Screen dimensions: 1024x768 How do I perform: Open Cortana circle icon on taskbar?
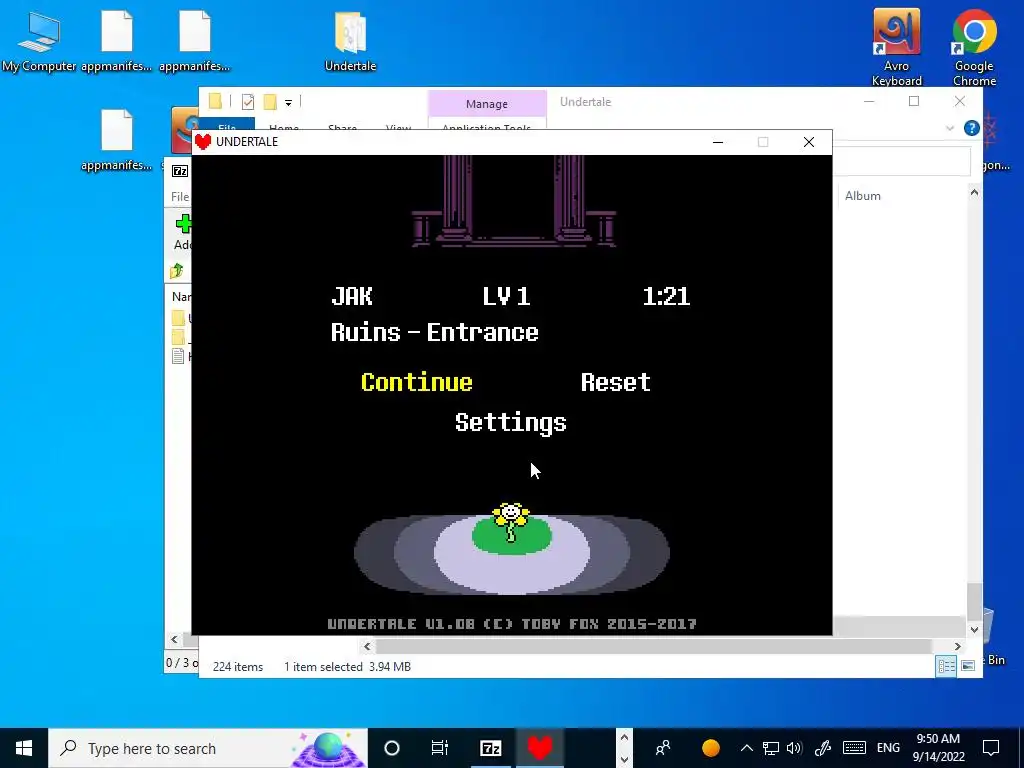coord(392,748)
